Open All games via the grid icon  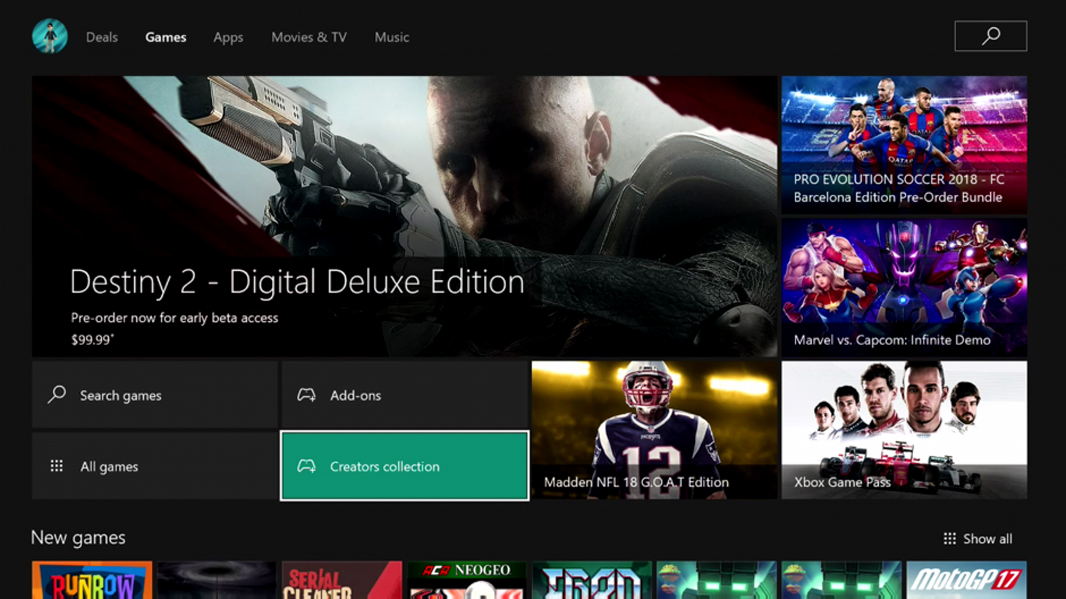[55, 466]
